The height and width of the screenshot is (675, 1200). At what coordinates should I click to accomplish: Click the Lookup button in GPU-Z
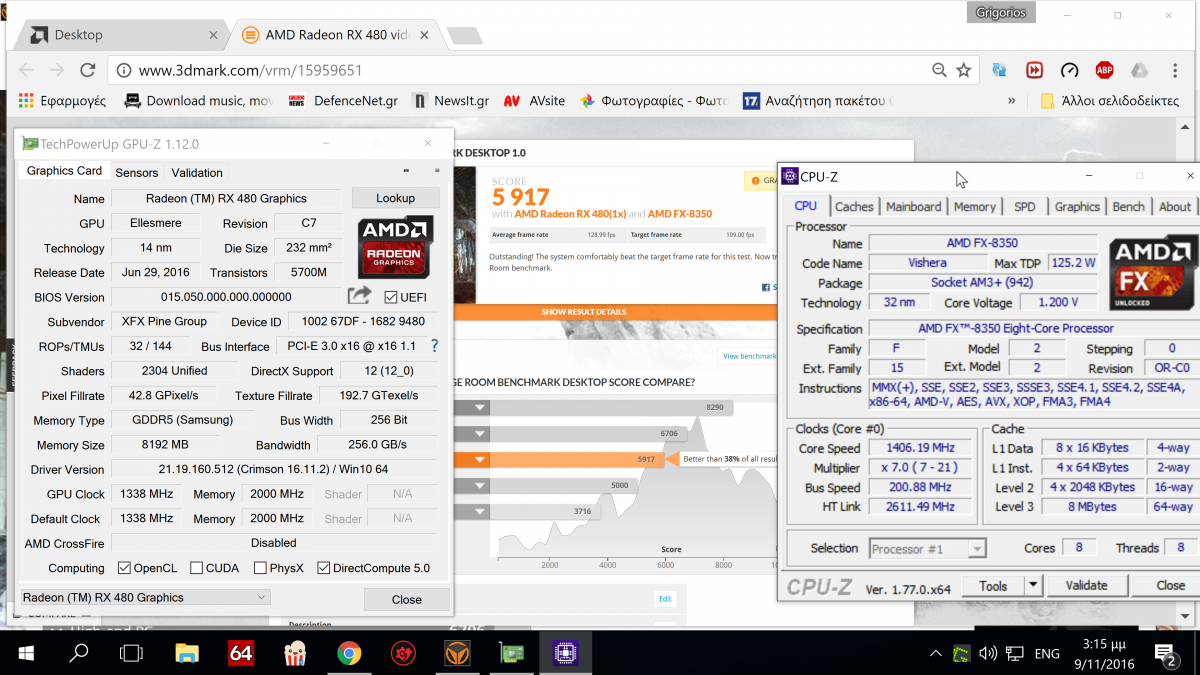(396, 198)
